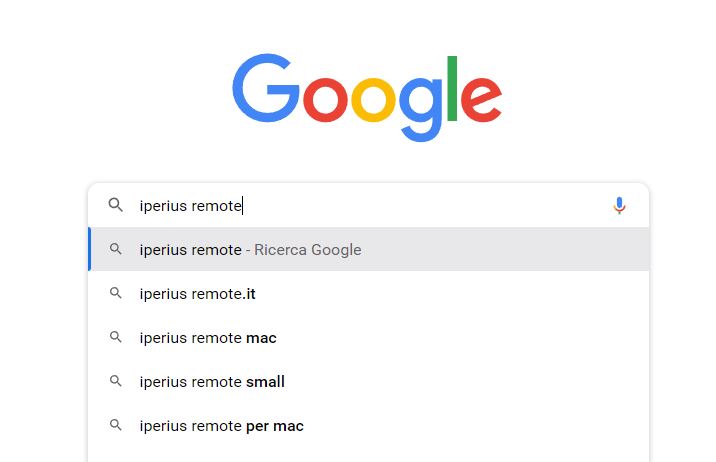Click the magnifier icon beside 'iperius remote small'

tap(116, 381)
